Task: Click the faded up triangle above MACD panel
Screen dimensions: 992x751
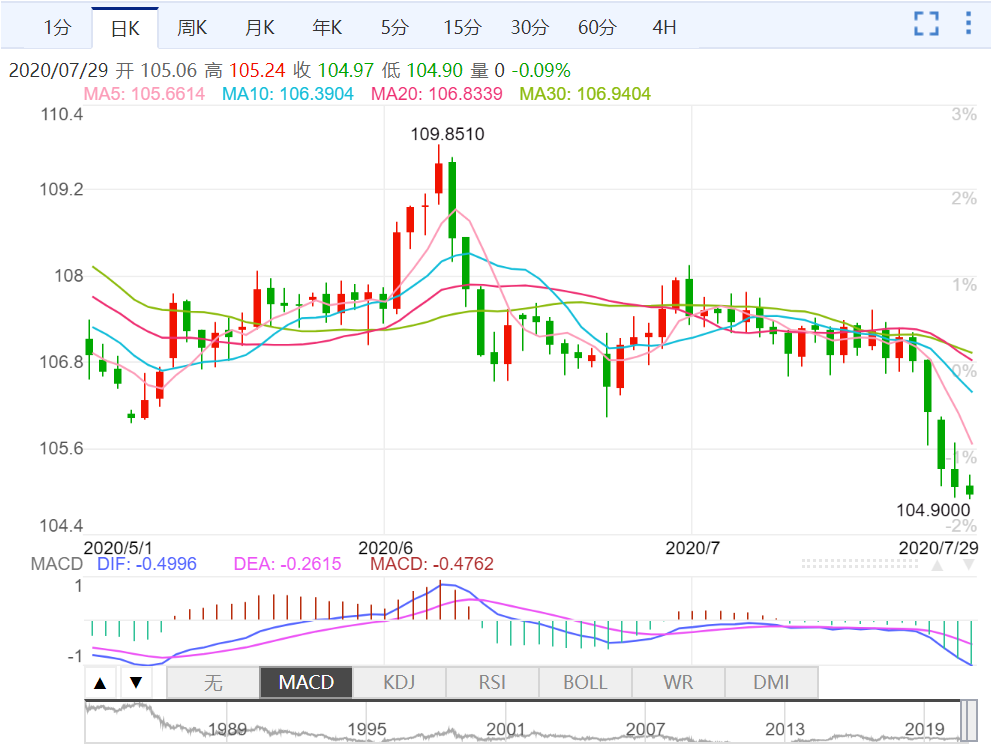Action: (937, 565)
